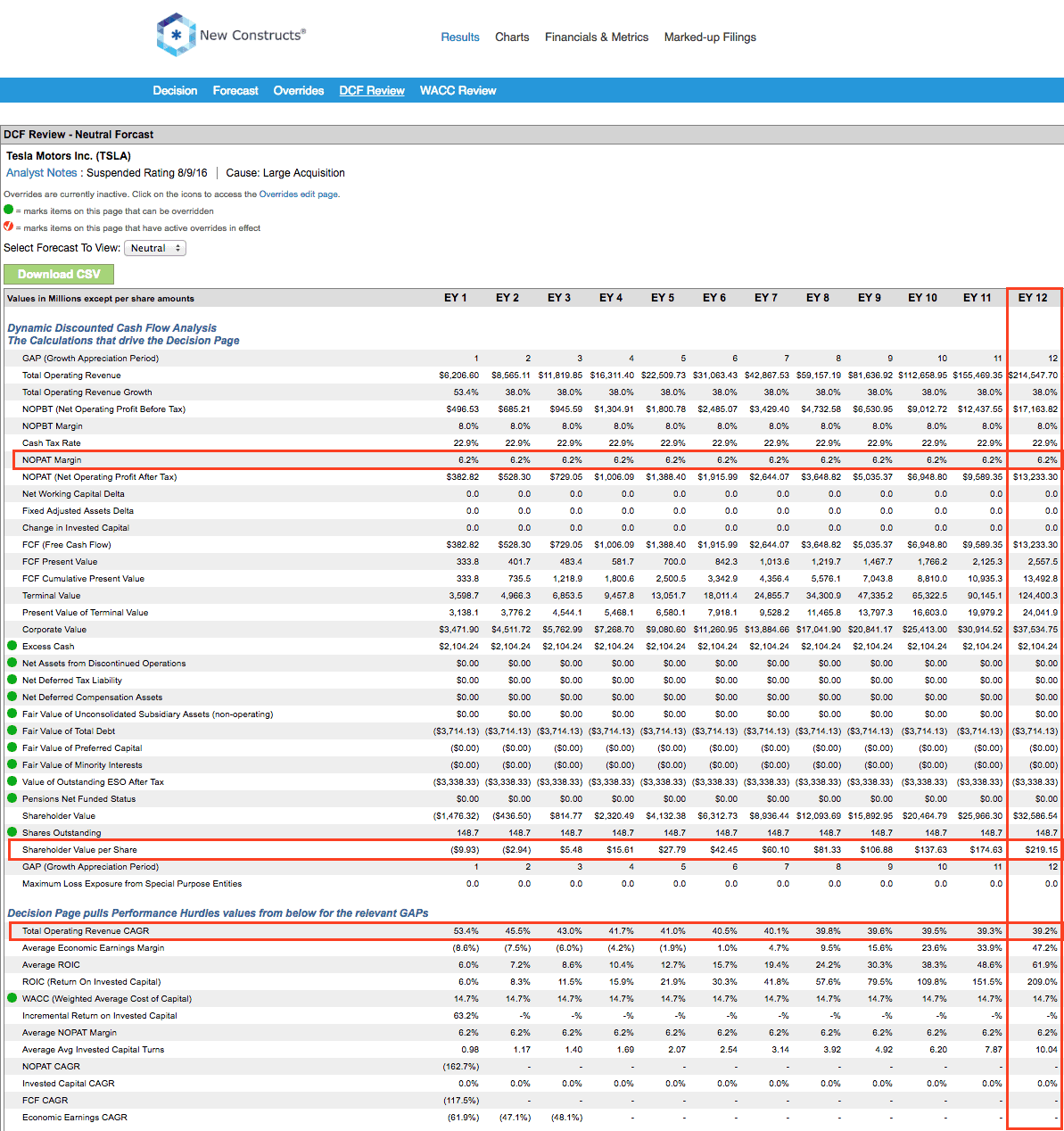Screen dimensions: 1064x1131
Task: Open the Shares Outstanding override icon
Action: click(12, 832)
